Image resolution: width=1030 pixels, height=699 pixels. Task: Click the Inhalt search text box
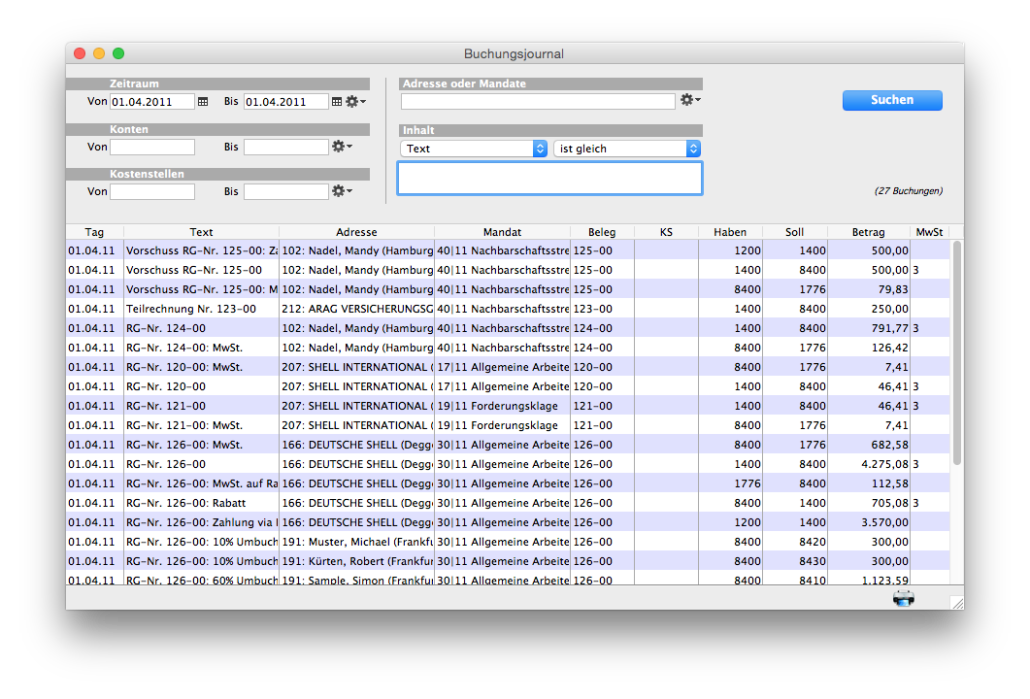549,178
